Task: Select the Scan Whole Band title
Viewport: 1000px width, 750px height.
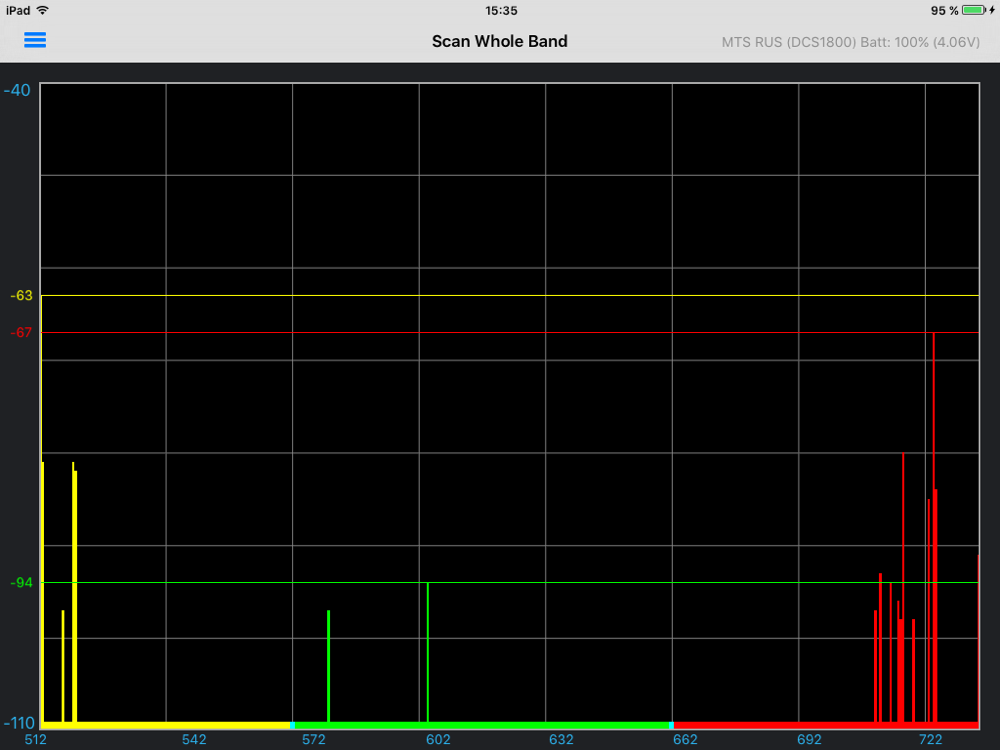Action: tap(499, 41)
